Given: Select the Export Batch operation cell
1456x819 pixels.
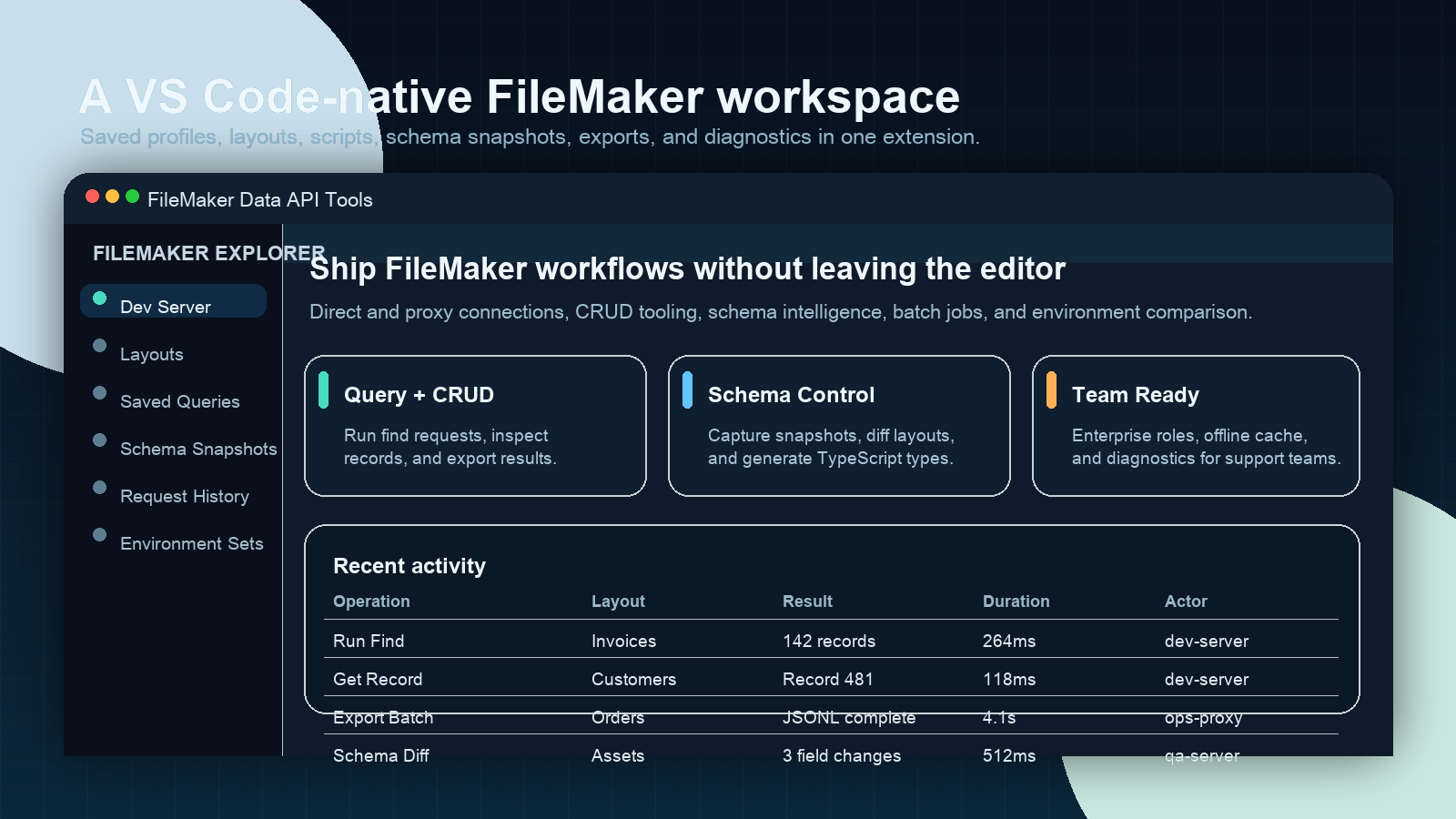Looking at the screenshot, I should [x=383, y=718].
